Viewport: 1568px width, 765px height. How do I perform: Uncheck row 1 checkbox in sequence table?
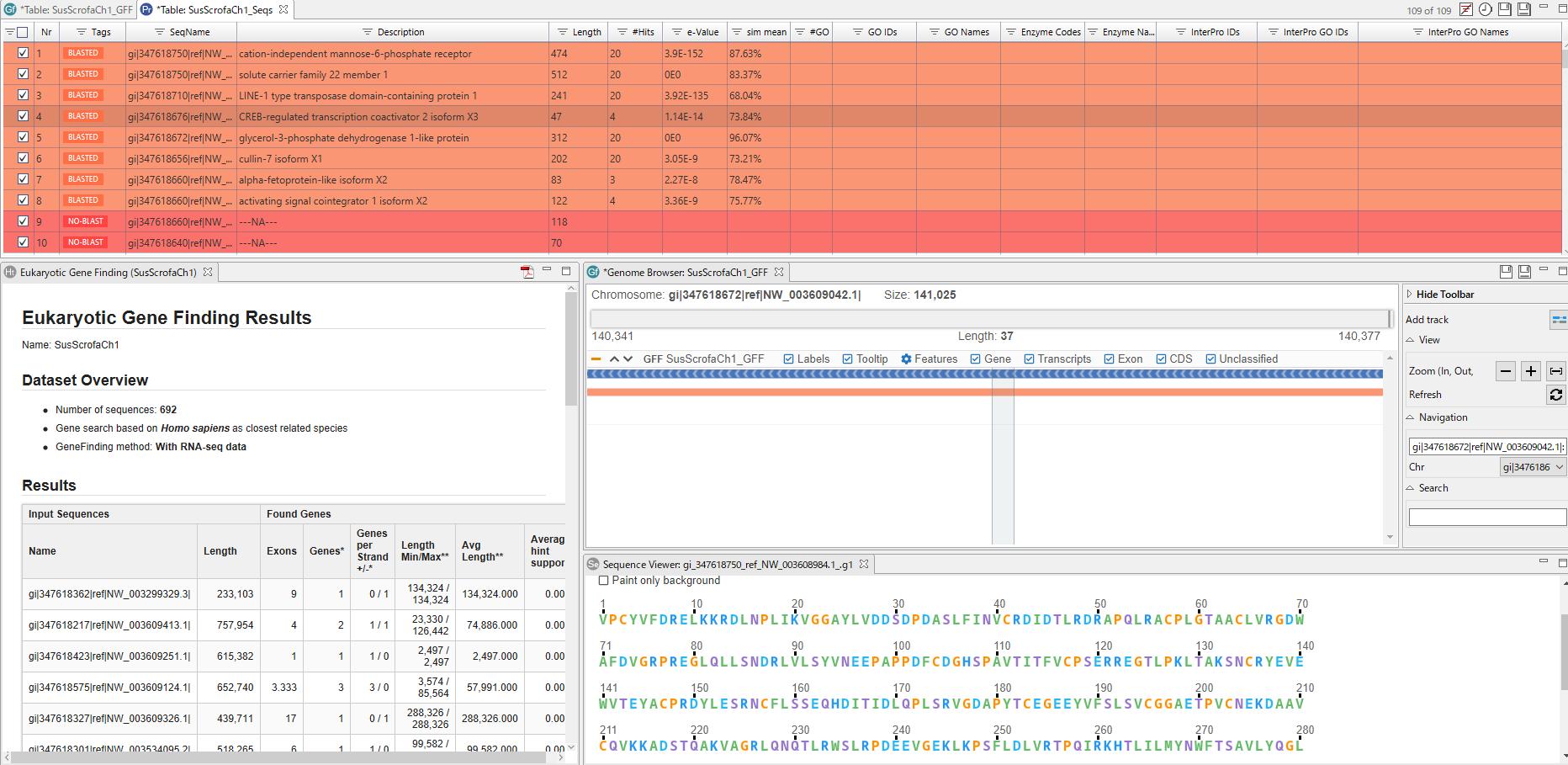coord(23,53)
